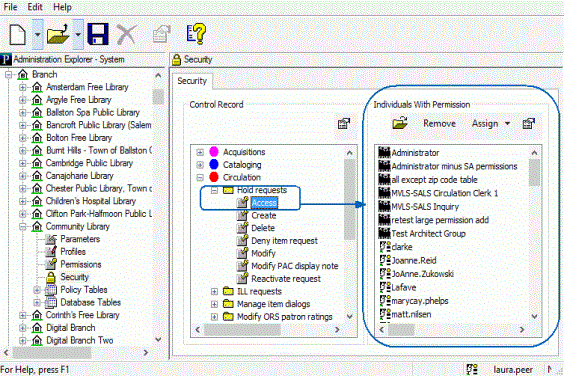Click the Remove button
The width and height of the screenshot is (564, 376).
click(439, 123)
